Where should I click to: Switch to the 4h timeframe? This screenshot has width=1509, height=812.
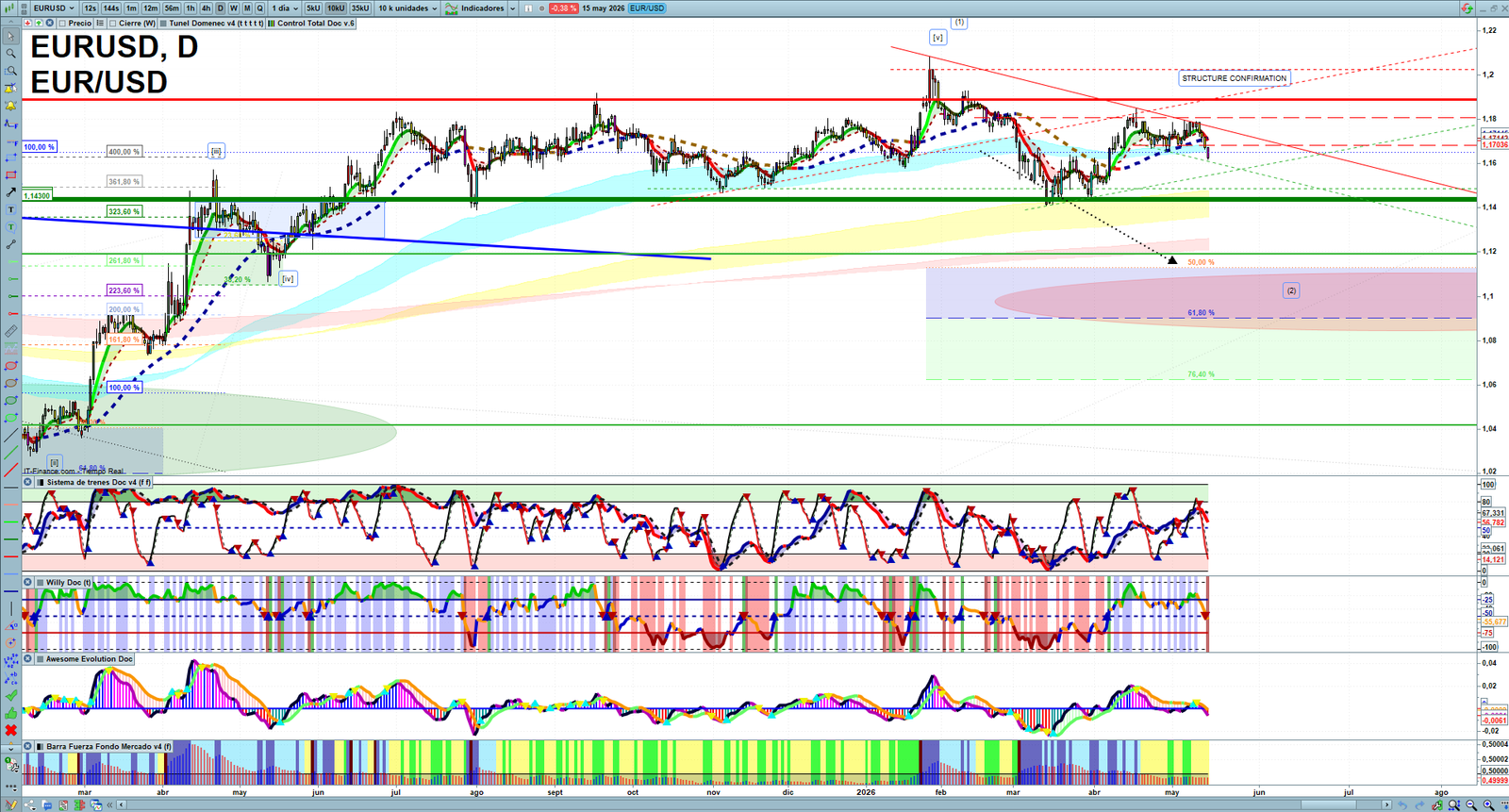[x=206, y=8]
